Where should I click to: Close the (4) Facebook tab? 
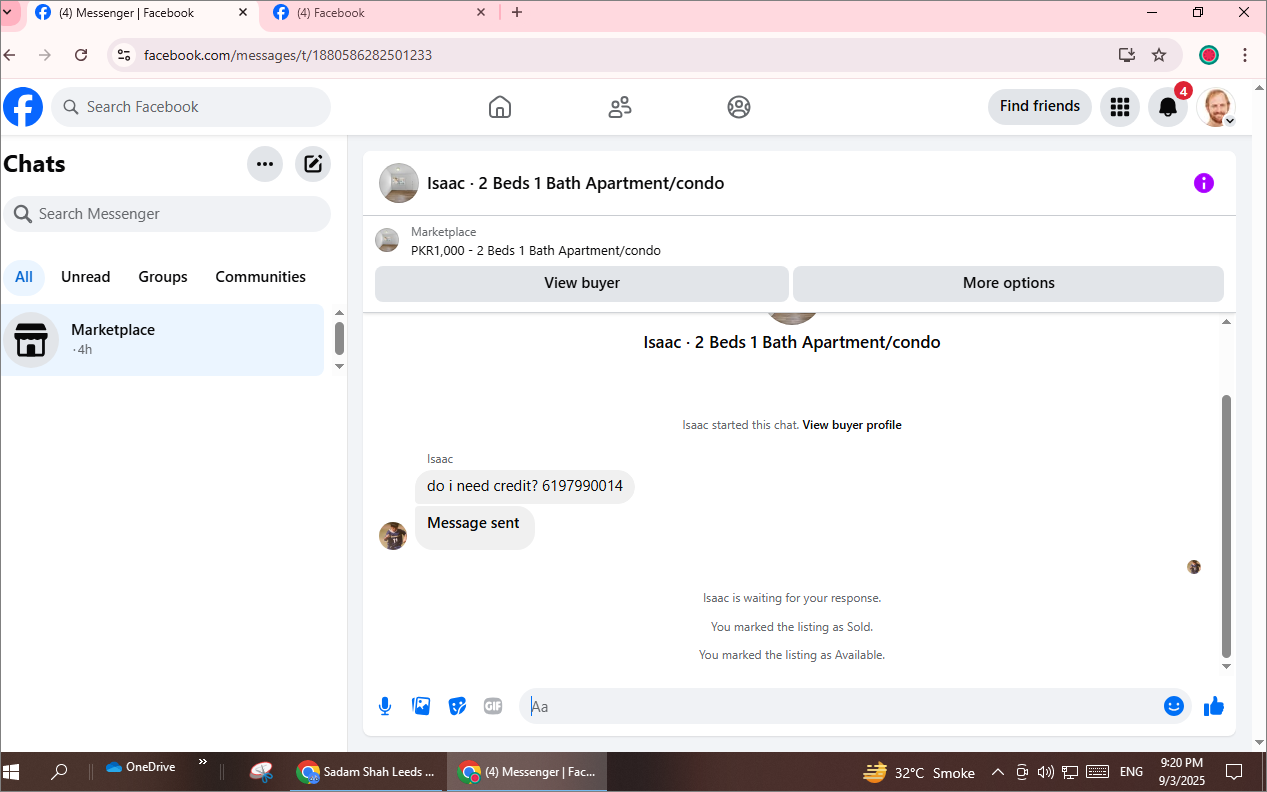click(x=481, y=13)
